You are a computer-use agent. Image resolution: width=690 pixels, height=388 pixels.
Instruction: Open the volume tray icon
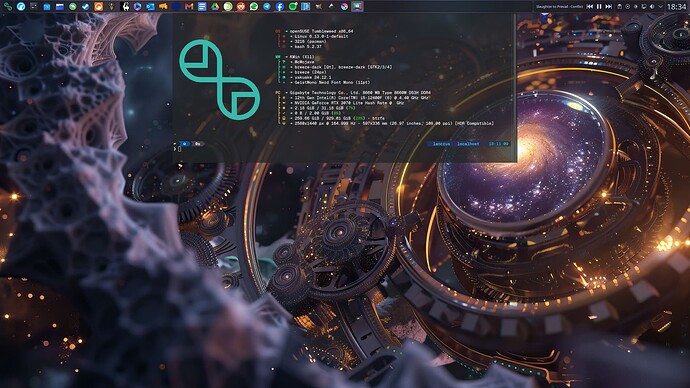pos(652,7)
